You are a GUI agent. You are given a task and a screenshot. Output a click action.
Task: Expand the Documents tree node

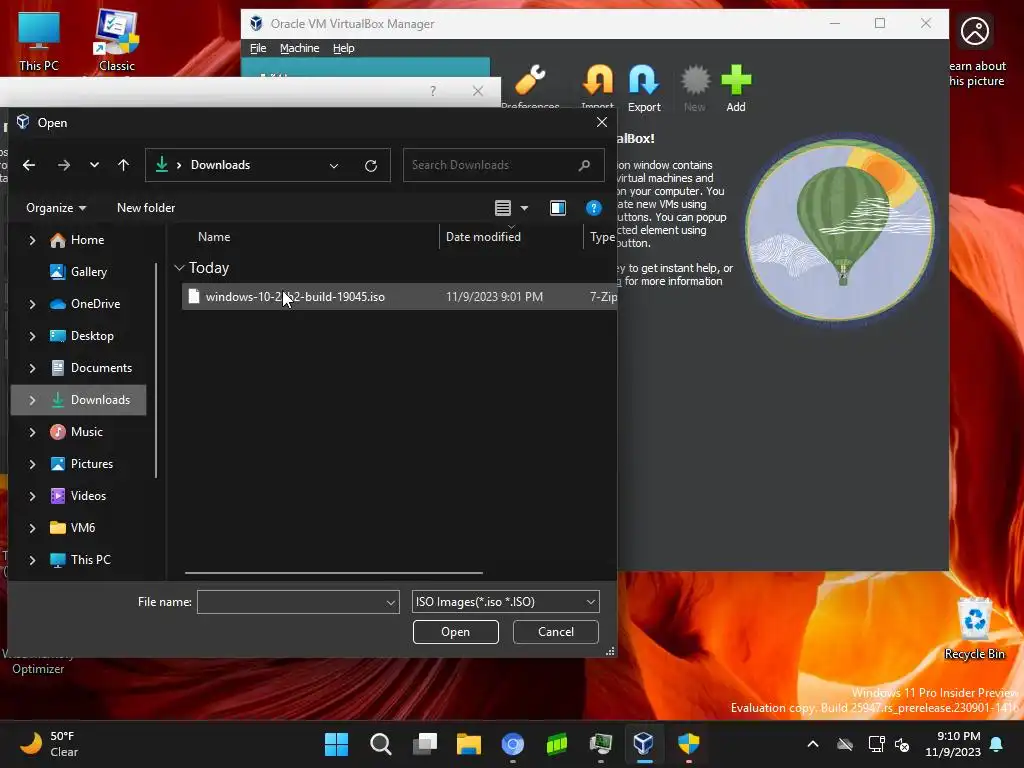pyautogui.click(x=32, y=368)
